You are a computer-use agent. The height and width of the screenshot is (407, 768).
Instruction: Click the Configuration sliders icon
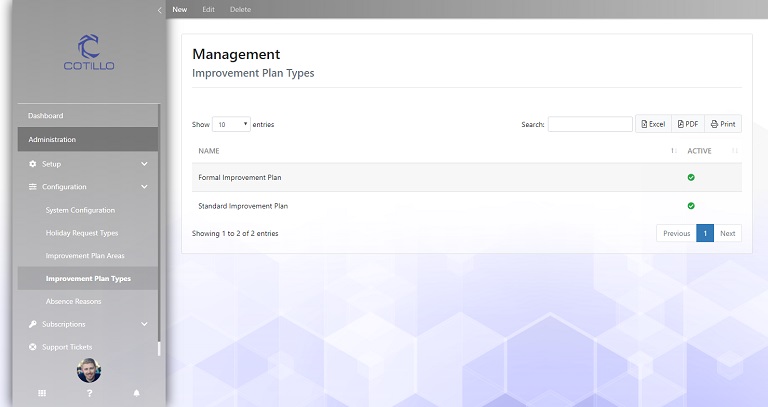tap(32, 187)
